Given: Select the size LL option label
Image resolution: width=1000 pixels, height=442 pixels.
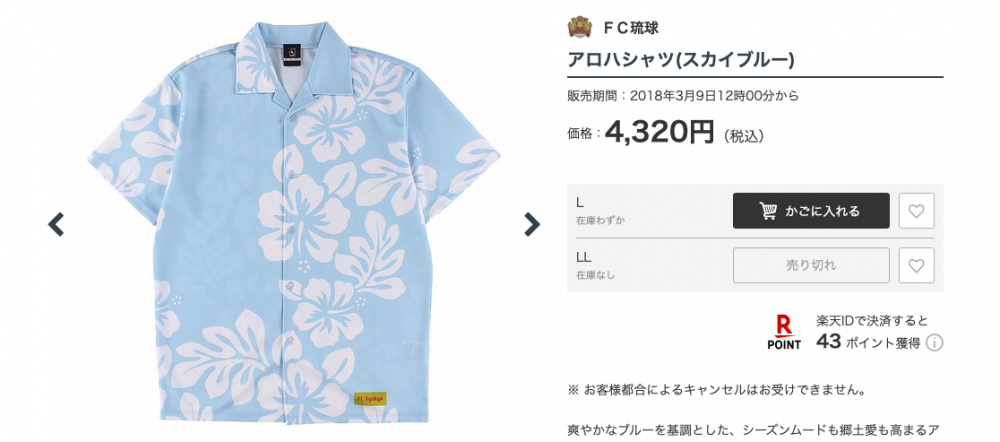Looking at the screenshot, I should (584, 258).
